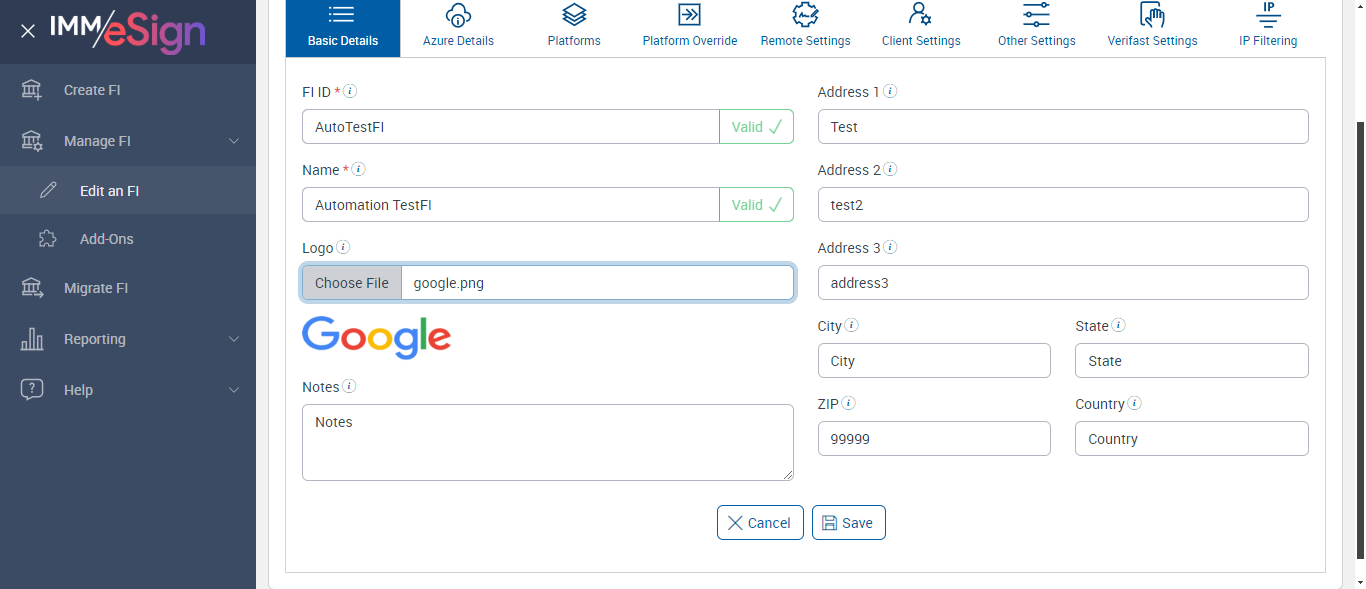Click the Save button
This screenshot has width=1366, height=589.
(848, 523)
